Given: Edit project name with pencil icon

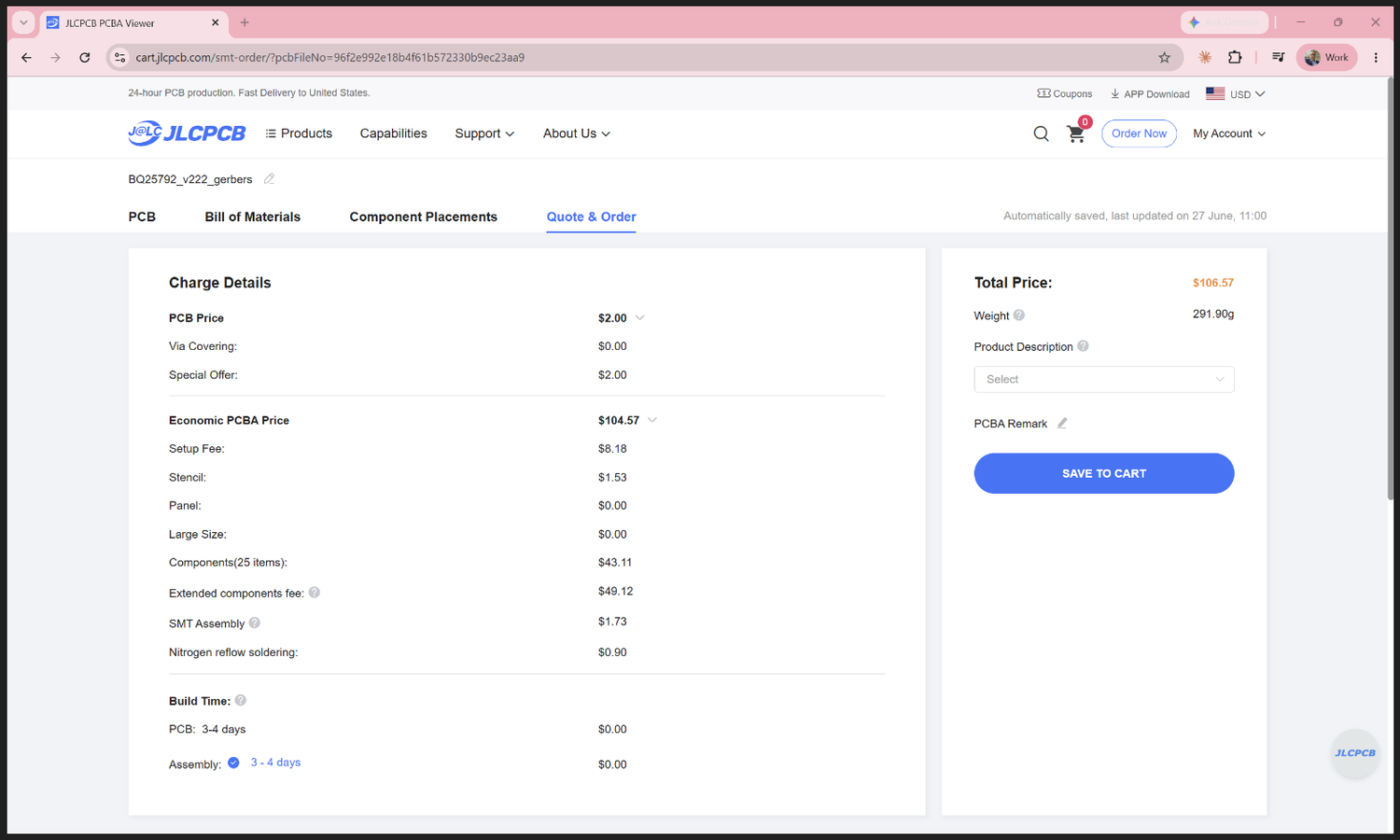Looking at the screenshot, I should tap(269, 178).
